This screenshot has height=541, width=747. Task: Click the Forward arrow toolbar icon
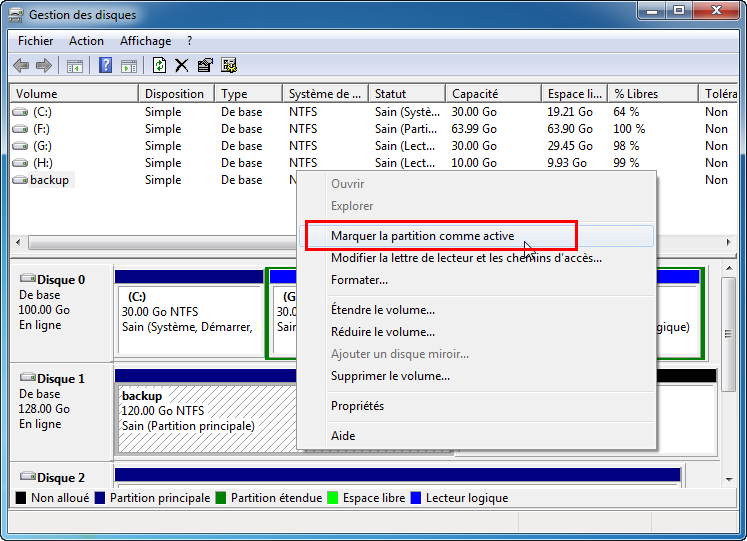44,65
